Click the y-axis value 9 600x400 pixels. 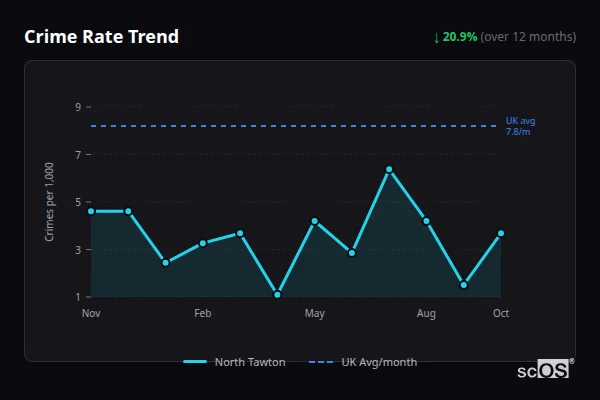point(78,107)
